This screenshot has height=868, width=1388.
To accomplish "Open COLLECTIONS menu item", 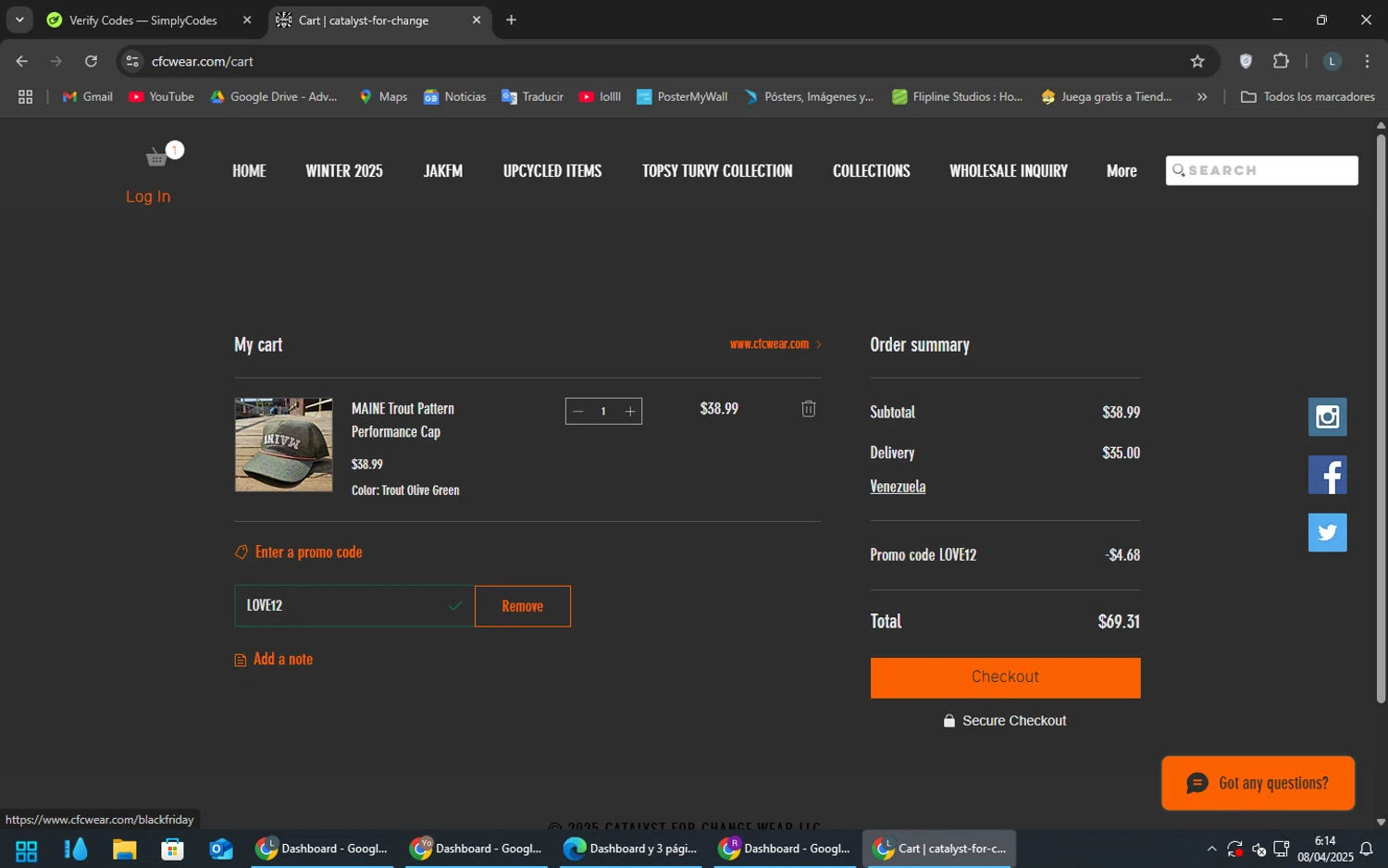I will pyautogui.click(x=872, y=171).
